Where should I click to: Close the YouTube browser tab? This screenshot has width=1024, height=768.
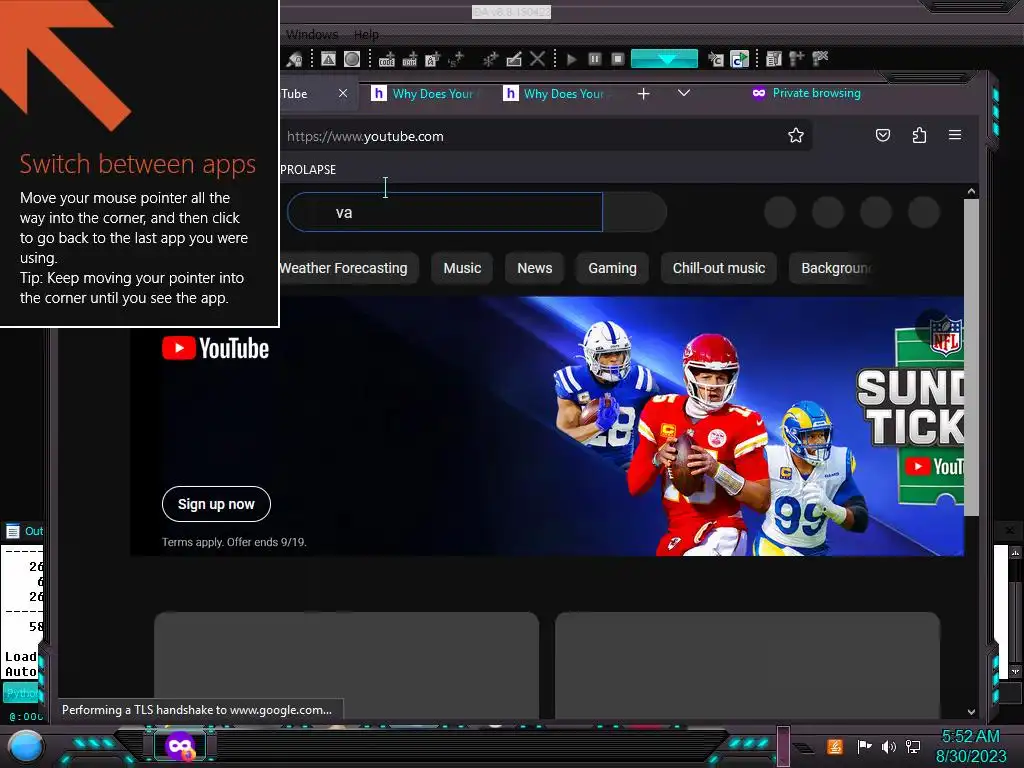click(343, 93)
